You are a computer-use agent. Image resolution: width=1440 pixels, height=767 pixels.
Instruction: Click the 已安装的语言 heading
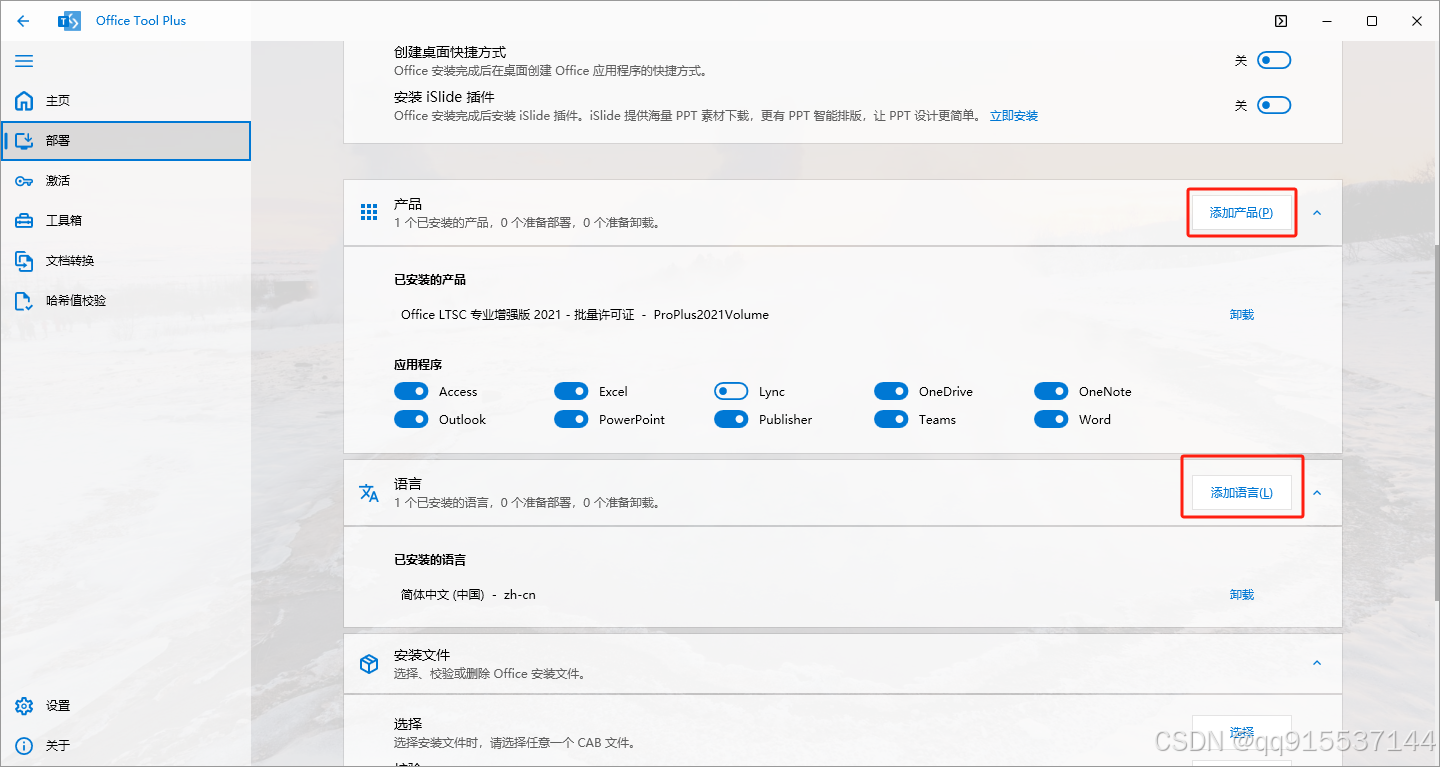430,560
